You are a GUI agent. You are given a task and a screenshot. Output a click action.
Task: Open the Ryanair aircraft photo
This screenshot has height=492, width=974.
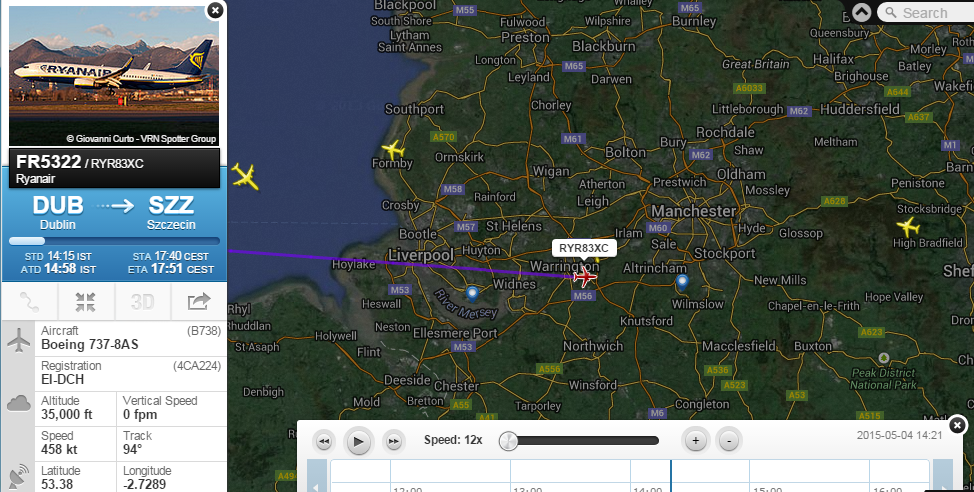[x=114, y=76]
